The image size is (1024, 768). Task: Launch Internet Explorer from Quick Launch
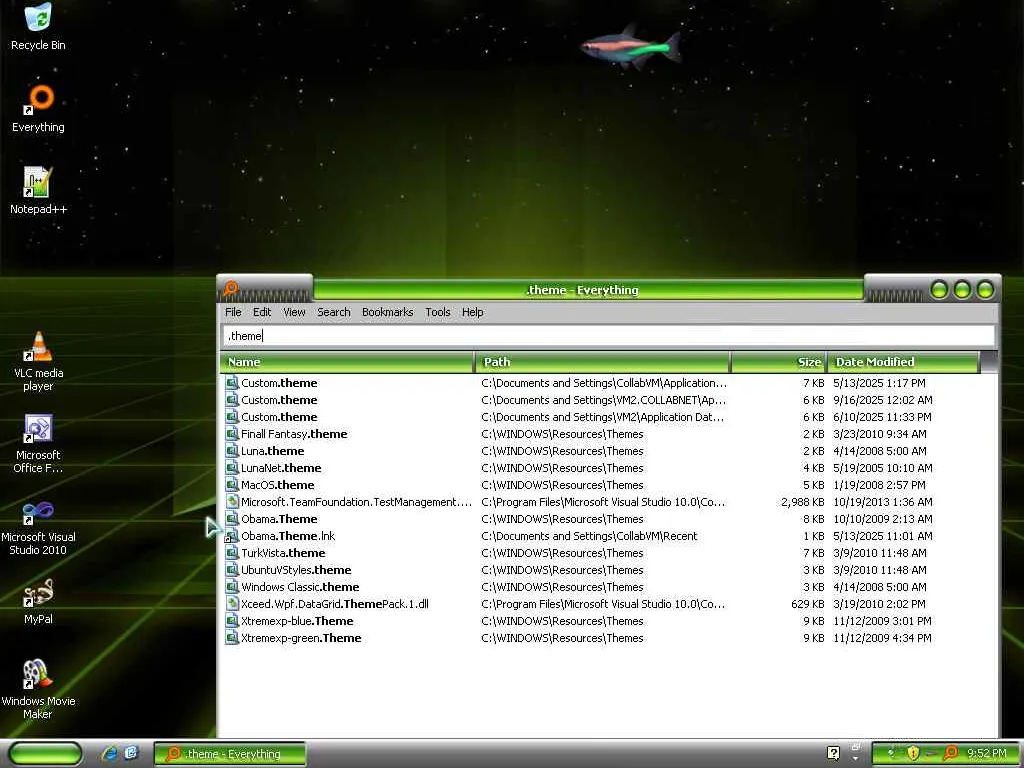pyautogui.click(x=109, y=753)
